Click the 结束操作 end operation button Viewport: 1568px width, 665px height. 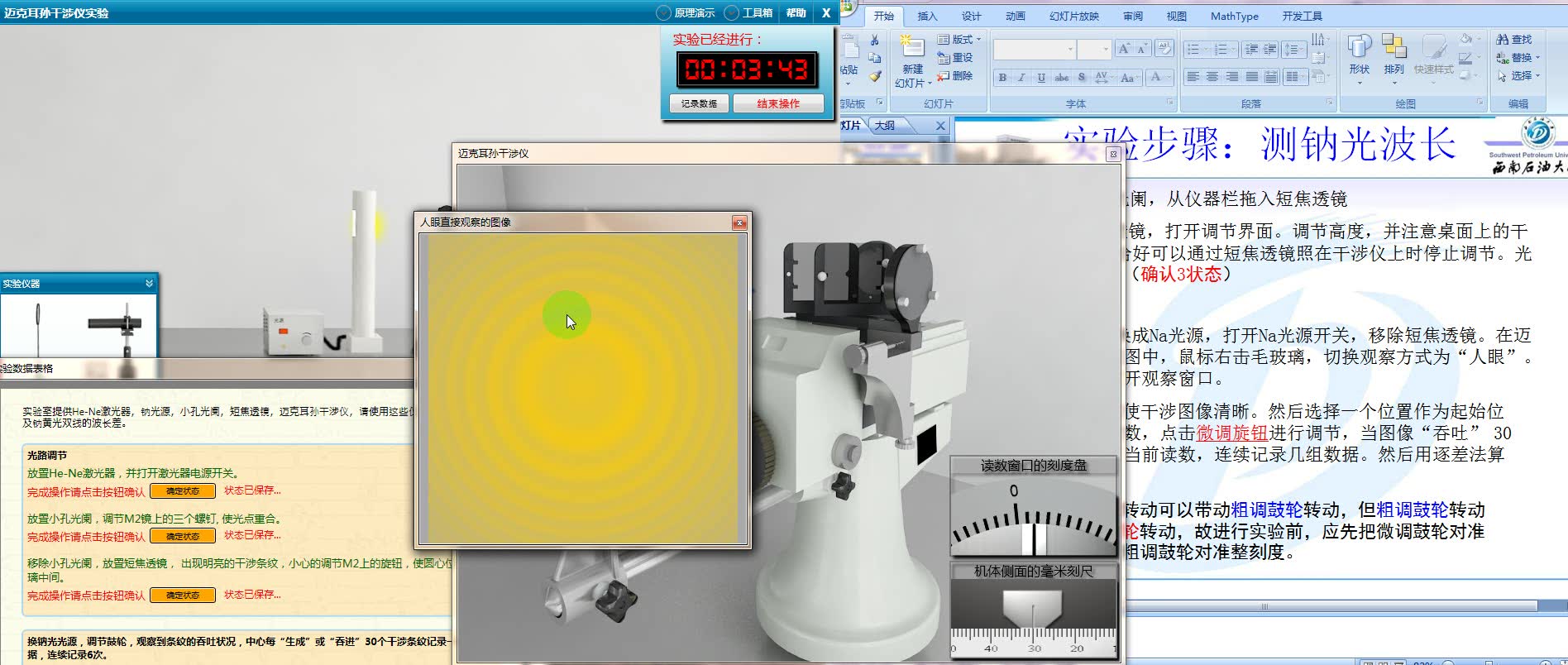778,103
